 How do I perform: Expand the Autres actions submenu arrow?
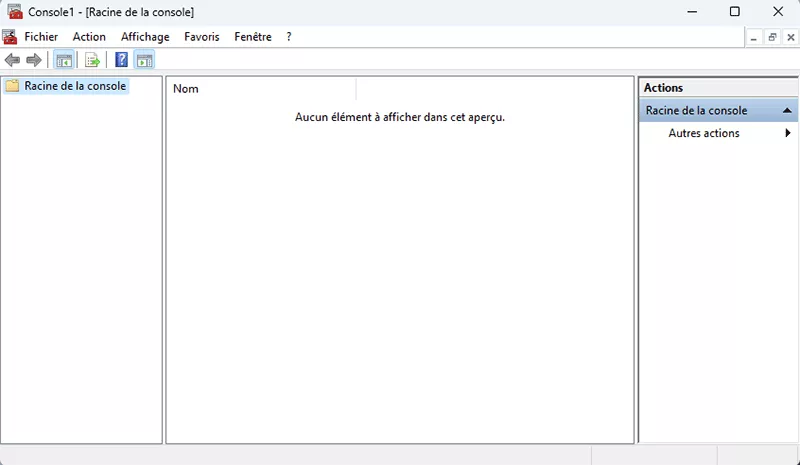[x=788, y=133]
